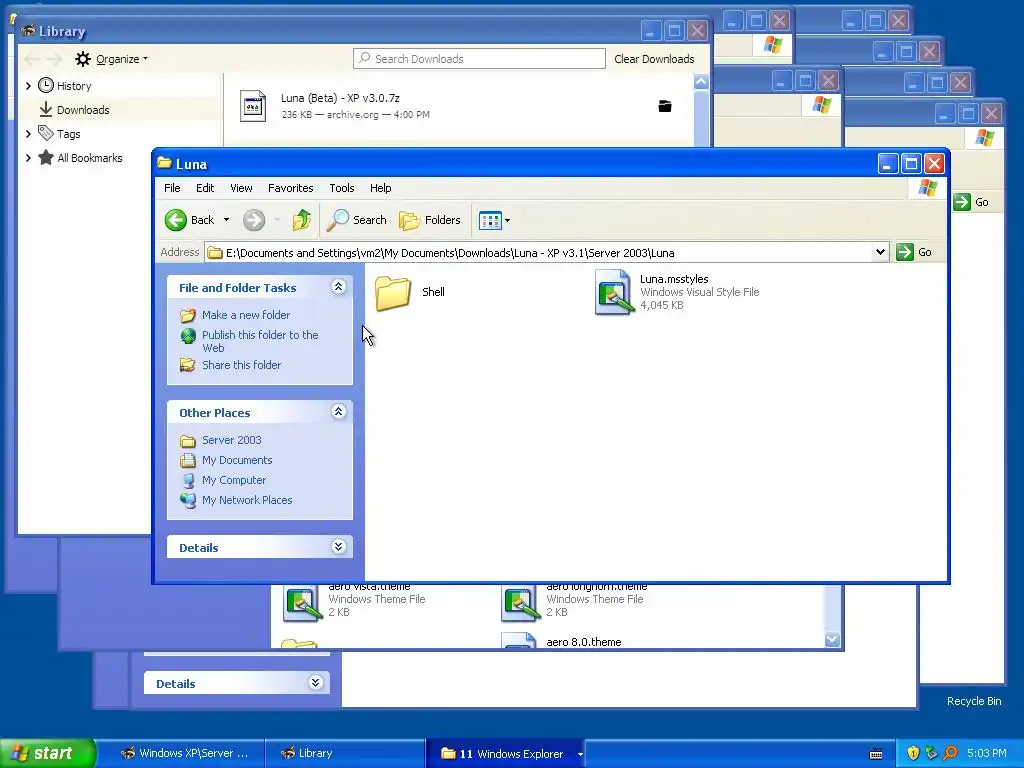Open Search in the Luna toolbar

coord(357,220)
